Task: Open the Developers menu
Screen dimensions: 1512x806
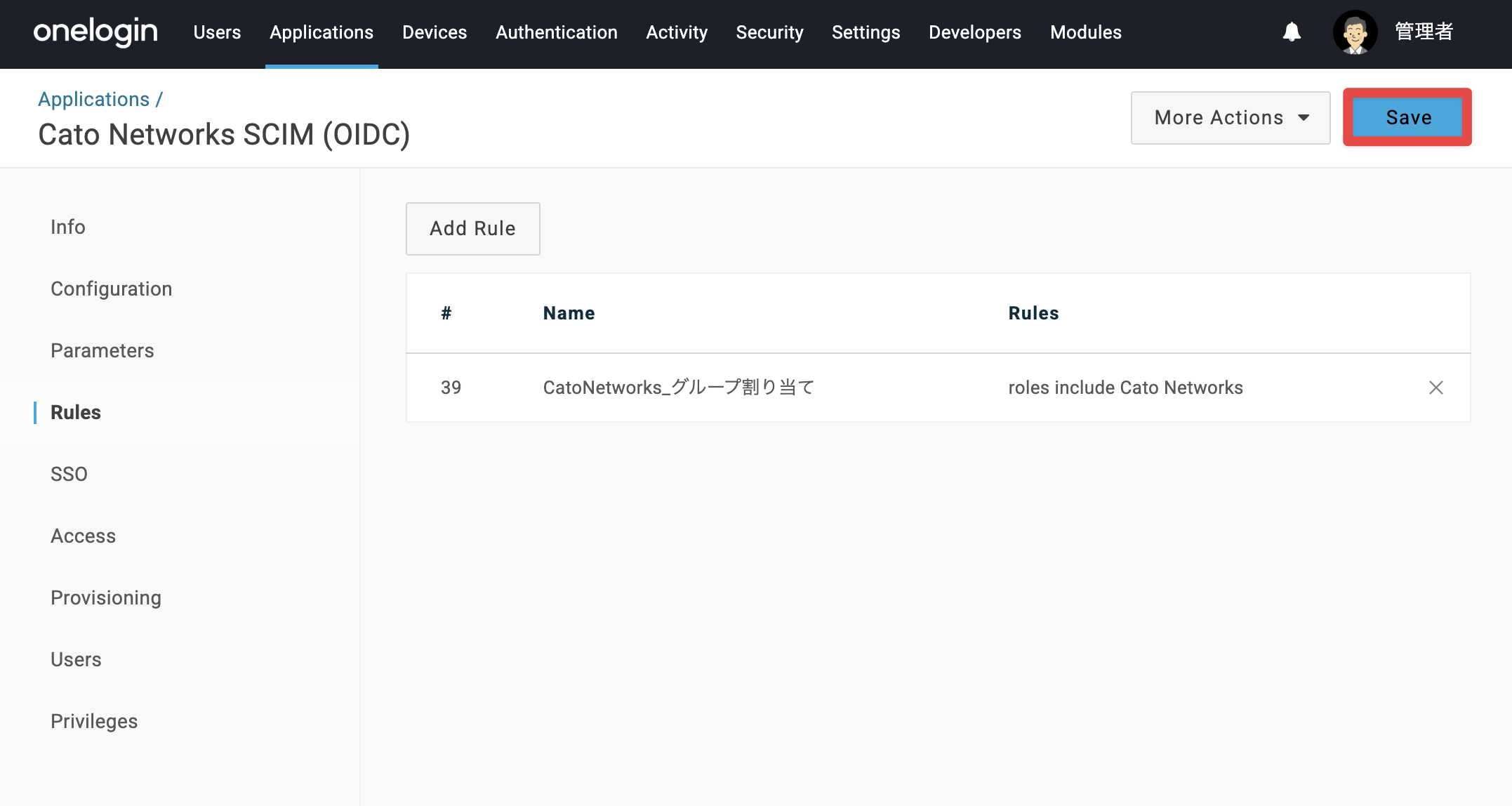Action: point(975,32)
